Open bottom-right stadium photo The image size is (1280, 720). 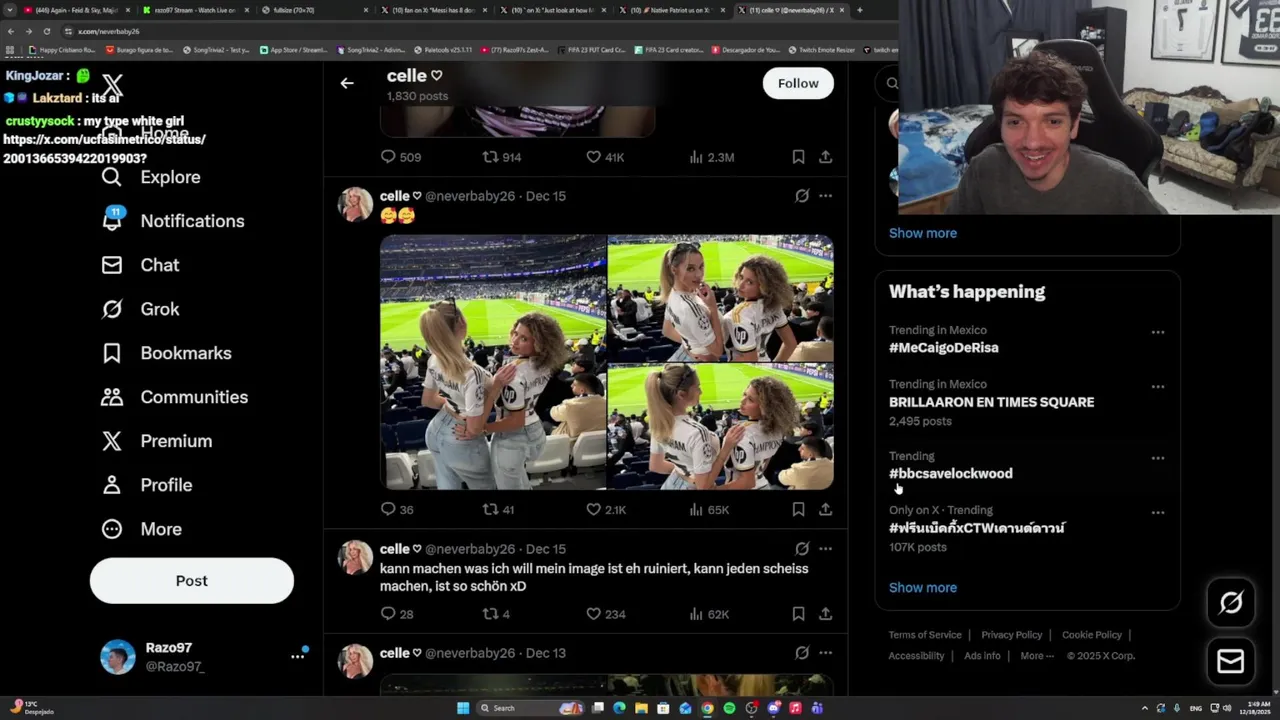click(721, 426)
